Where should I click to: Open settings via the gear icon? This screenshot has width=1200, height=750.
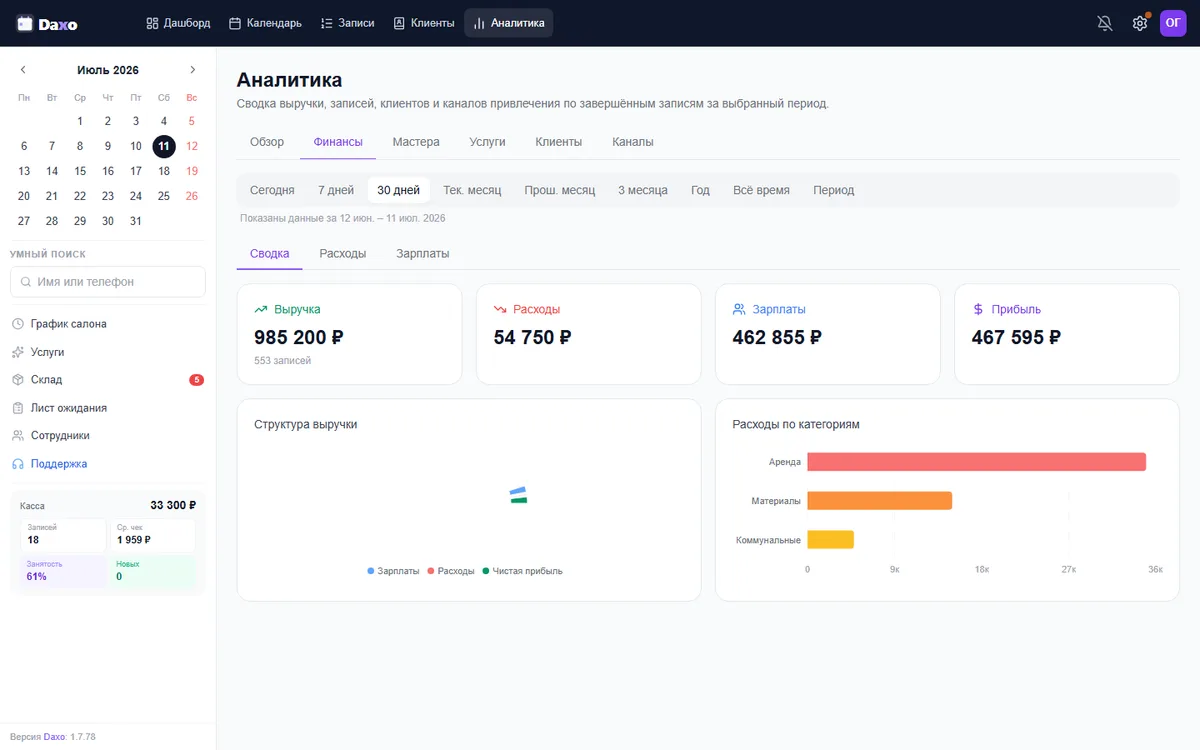[1140, 23]
